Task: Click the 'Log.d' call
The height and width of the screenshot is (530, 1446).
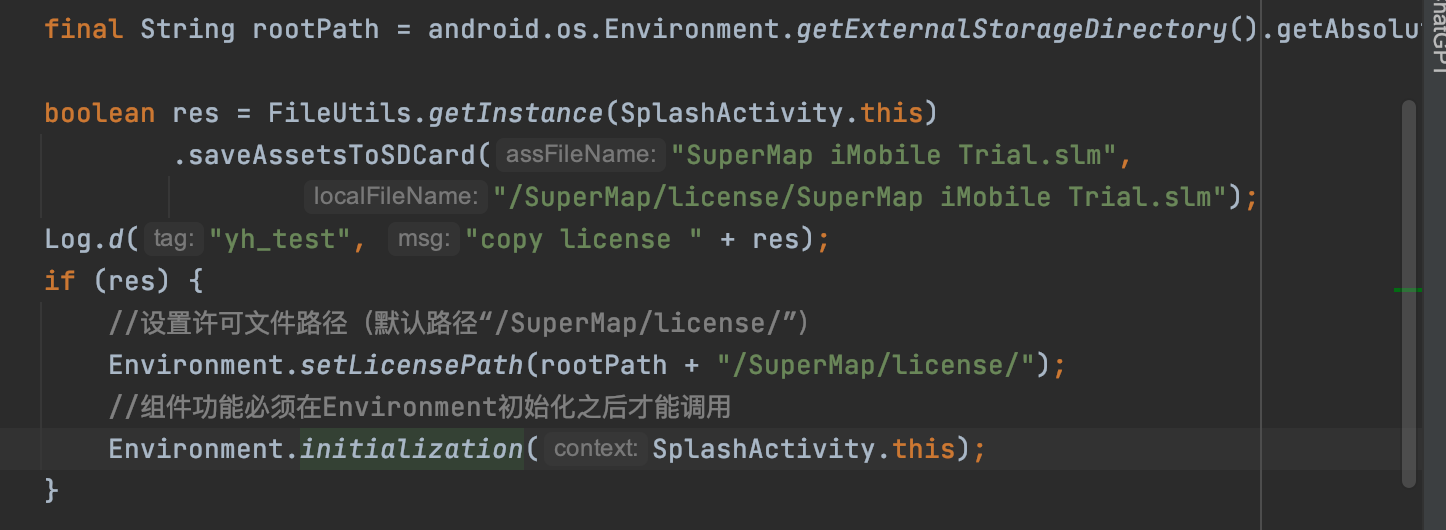Action: tap(84, 239)
